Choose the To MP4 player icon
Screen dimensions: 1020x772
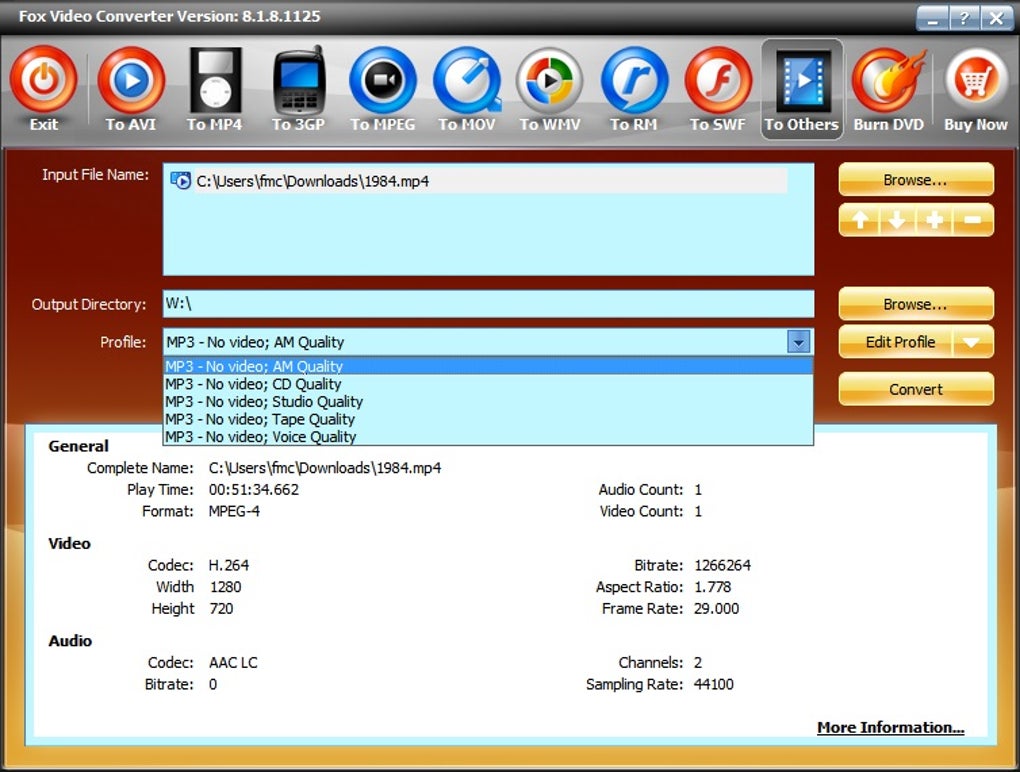click(x=215, y=80)
